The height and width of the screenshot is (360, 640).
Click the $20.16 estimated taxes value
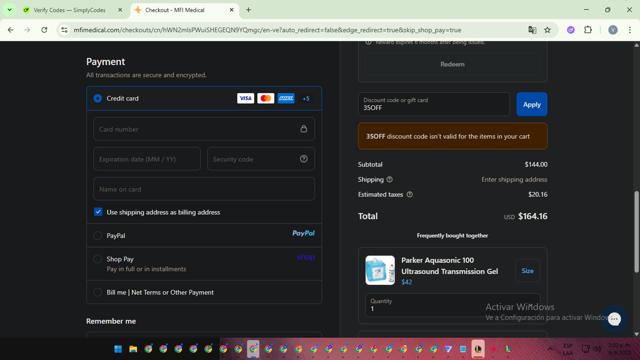coord(538,194)
